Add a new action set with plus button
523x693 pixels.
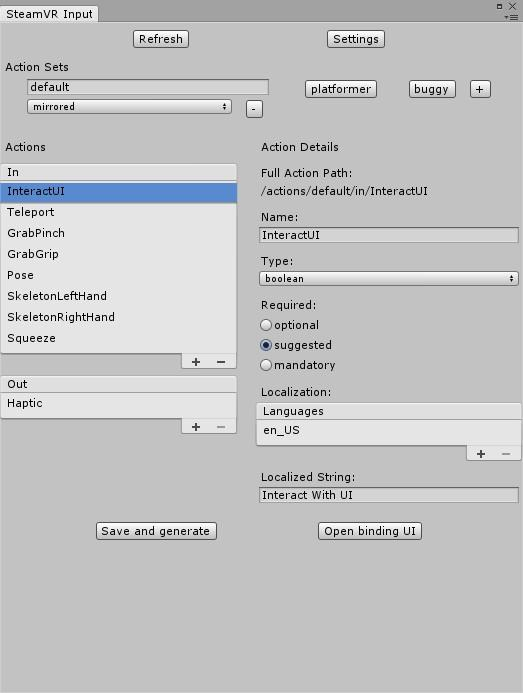[480, 89]
